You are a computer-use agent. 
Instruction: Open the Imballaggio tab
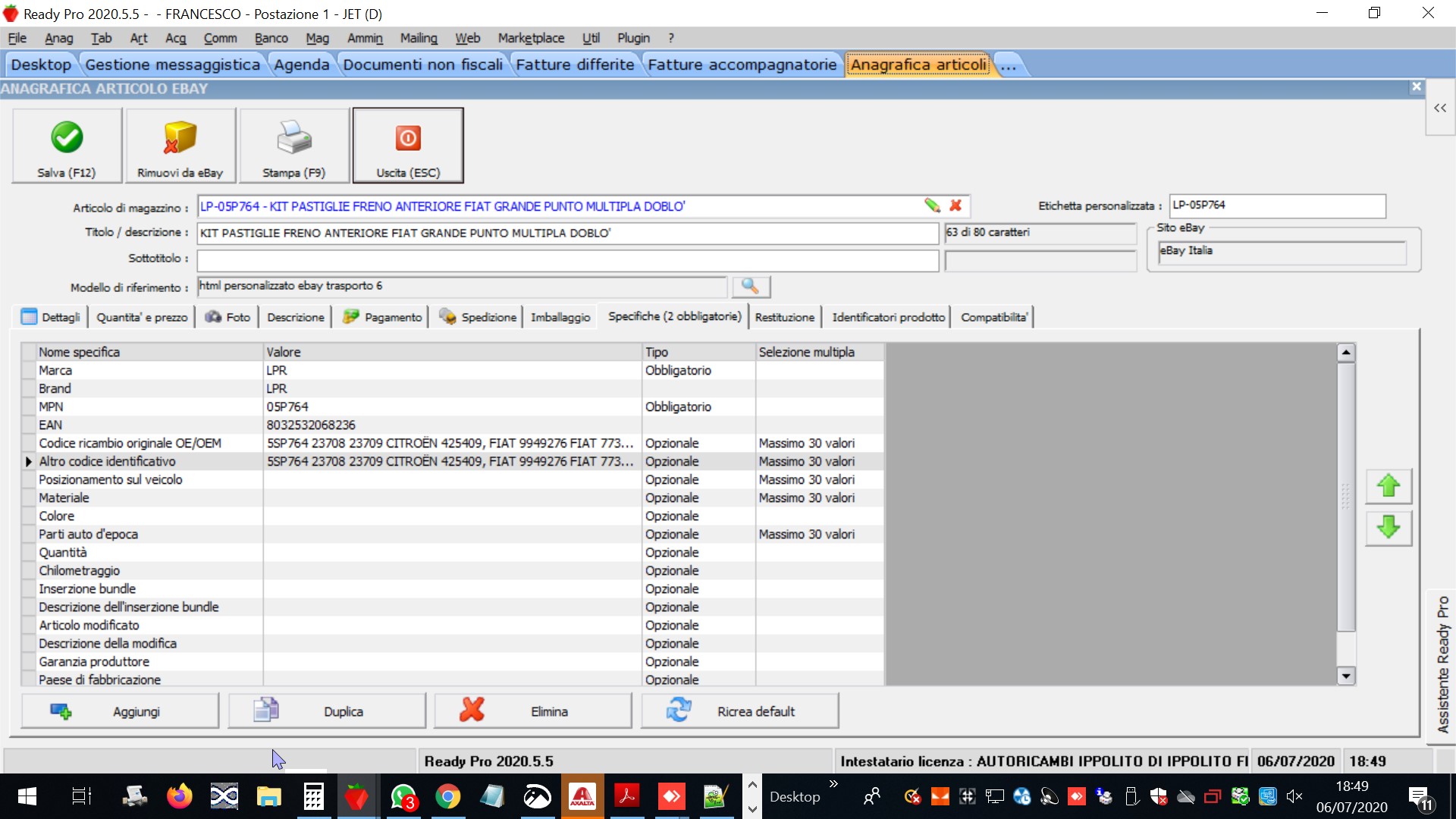pyautogui.click(x=560, y=317)
